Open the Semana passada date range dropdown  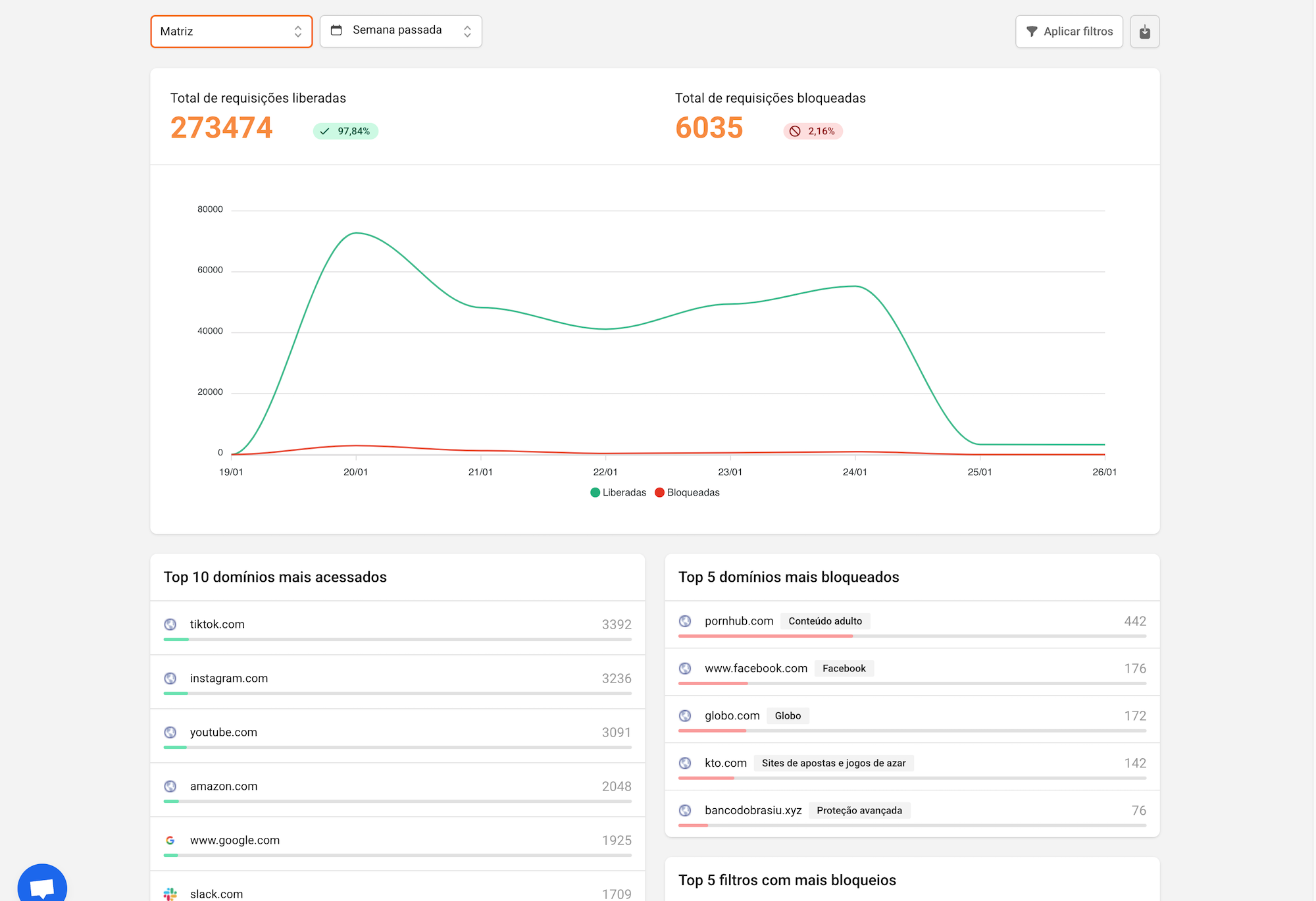coord(401,32)
